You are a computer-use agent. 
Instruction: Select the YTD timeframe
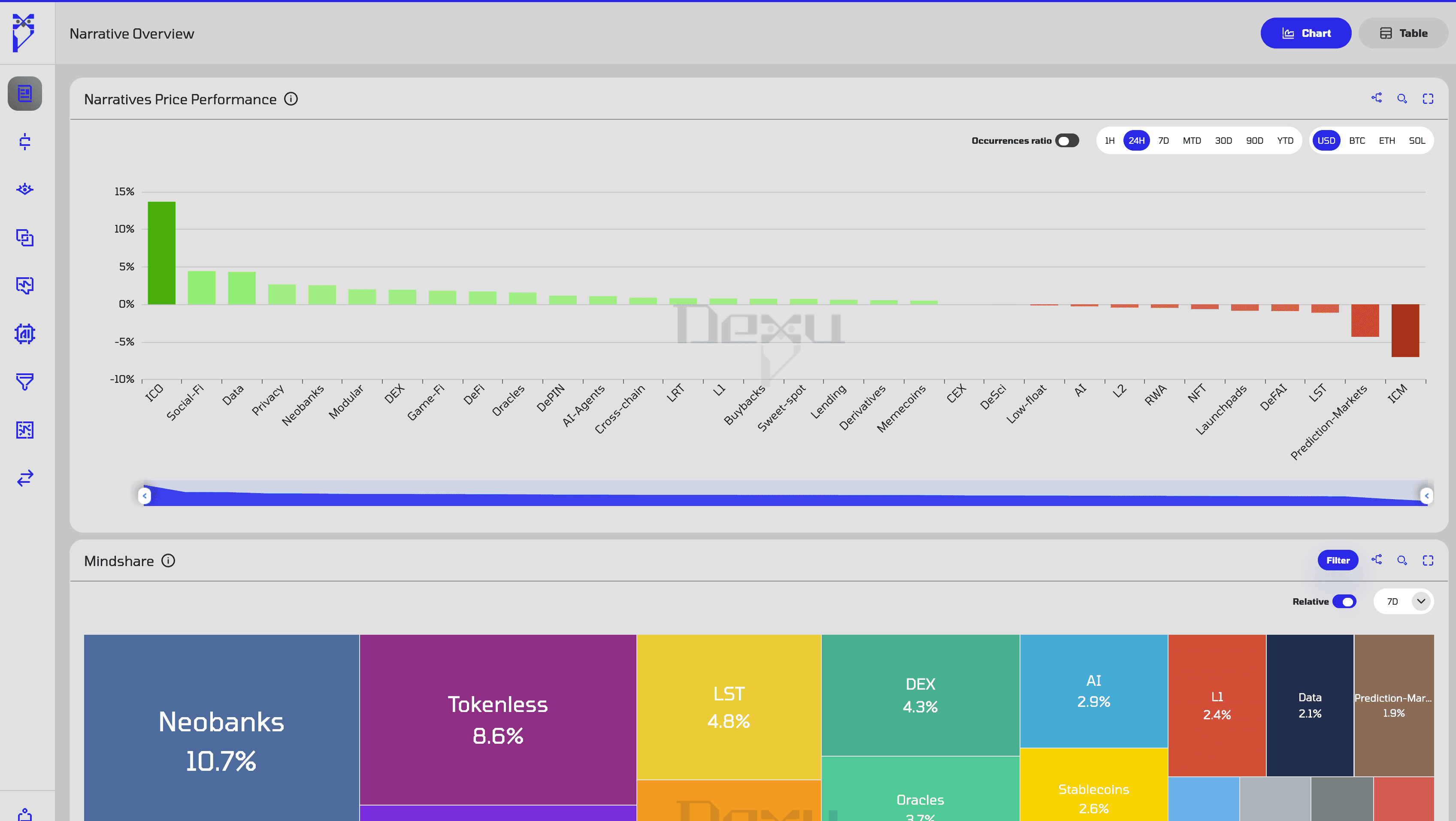[1285, 140]
